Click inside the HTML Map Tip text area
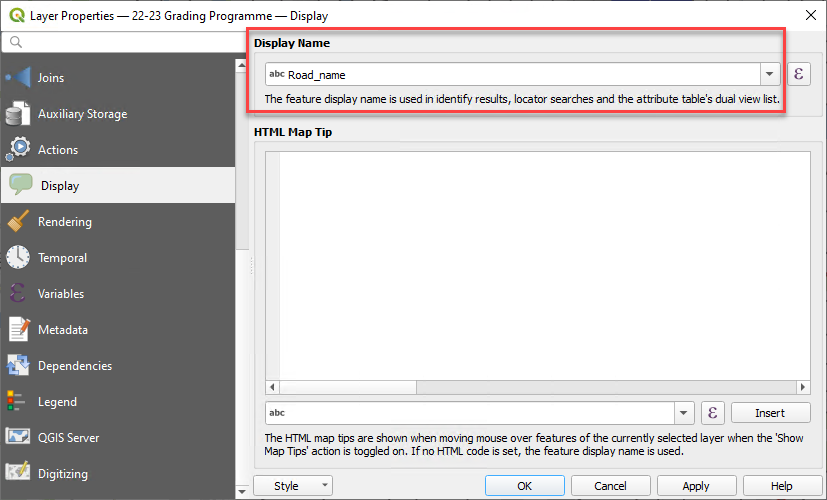Image resolution: width=827 pixels, height=500 pixels. pos(537,265)
